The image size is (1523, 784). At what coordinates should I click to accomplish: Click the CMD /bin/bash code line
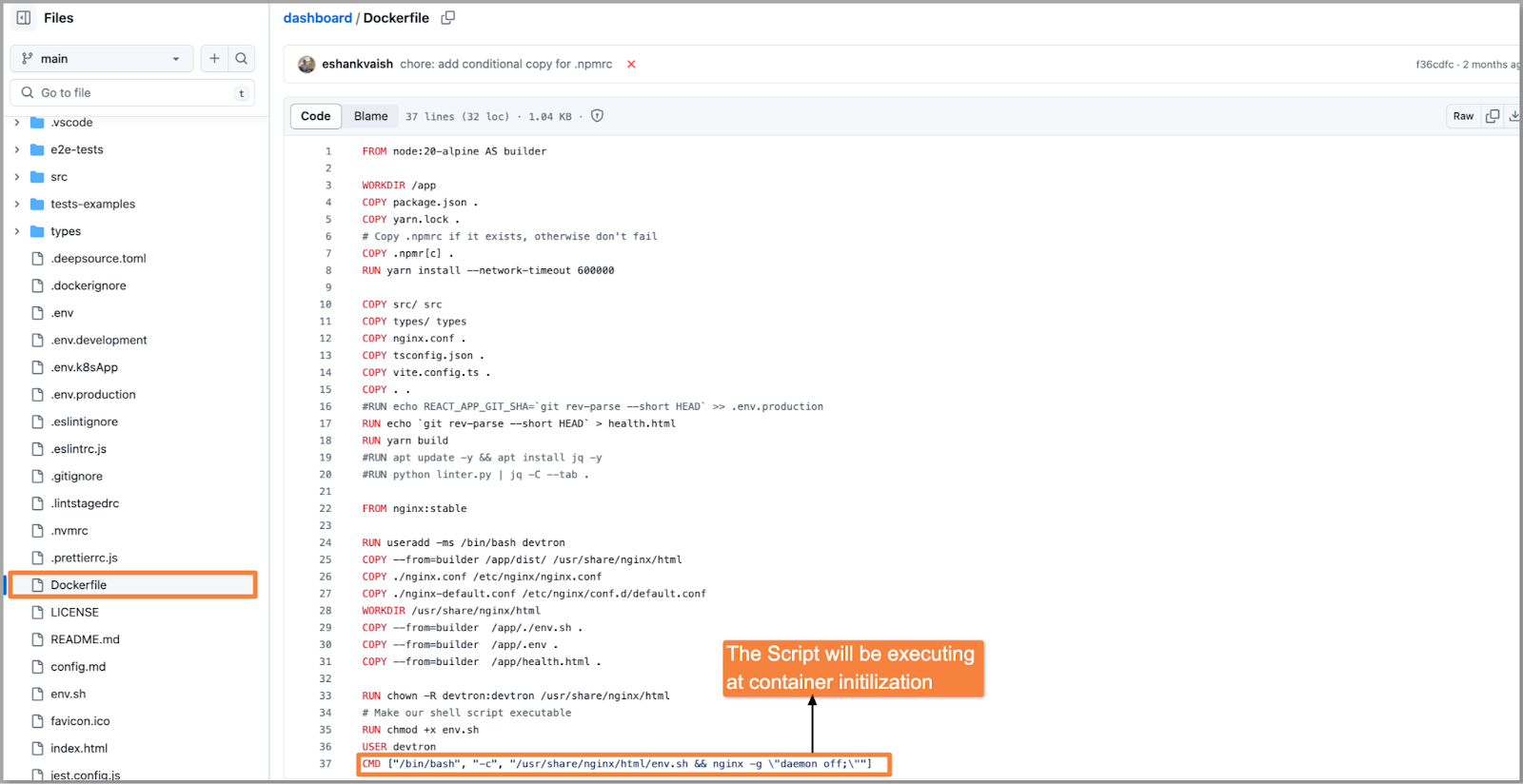tap(617, 764)
